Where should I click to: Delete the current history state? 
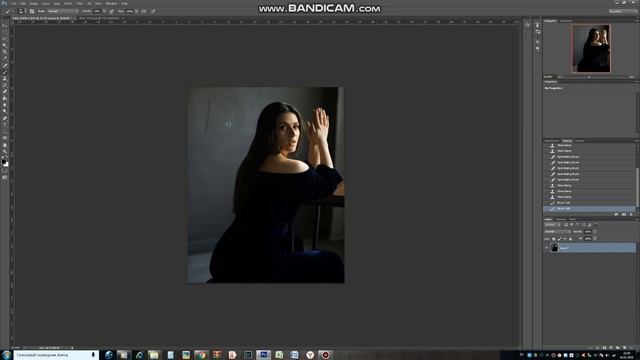click(631, 214)
